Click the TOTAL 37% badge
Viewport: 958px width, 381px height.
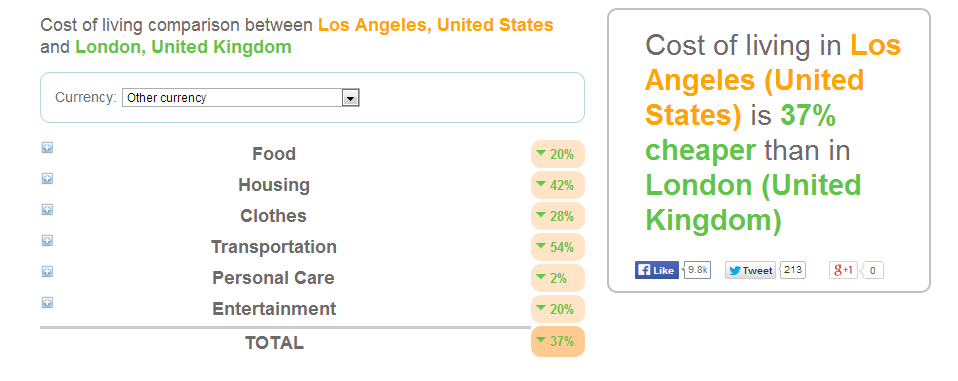tap(558, 341)
